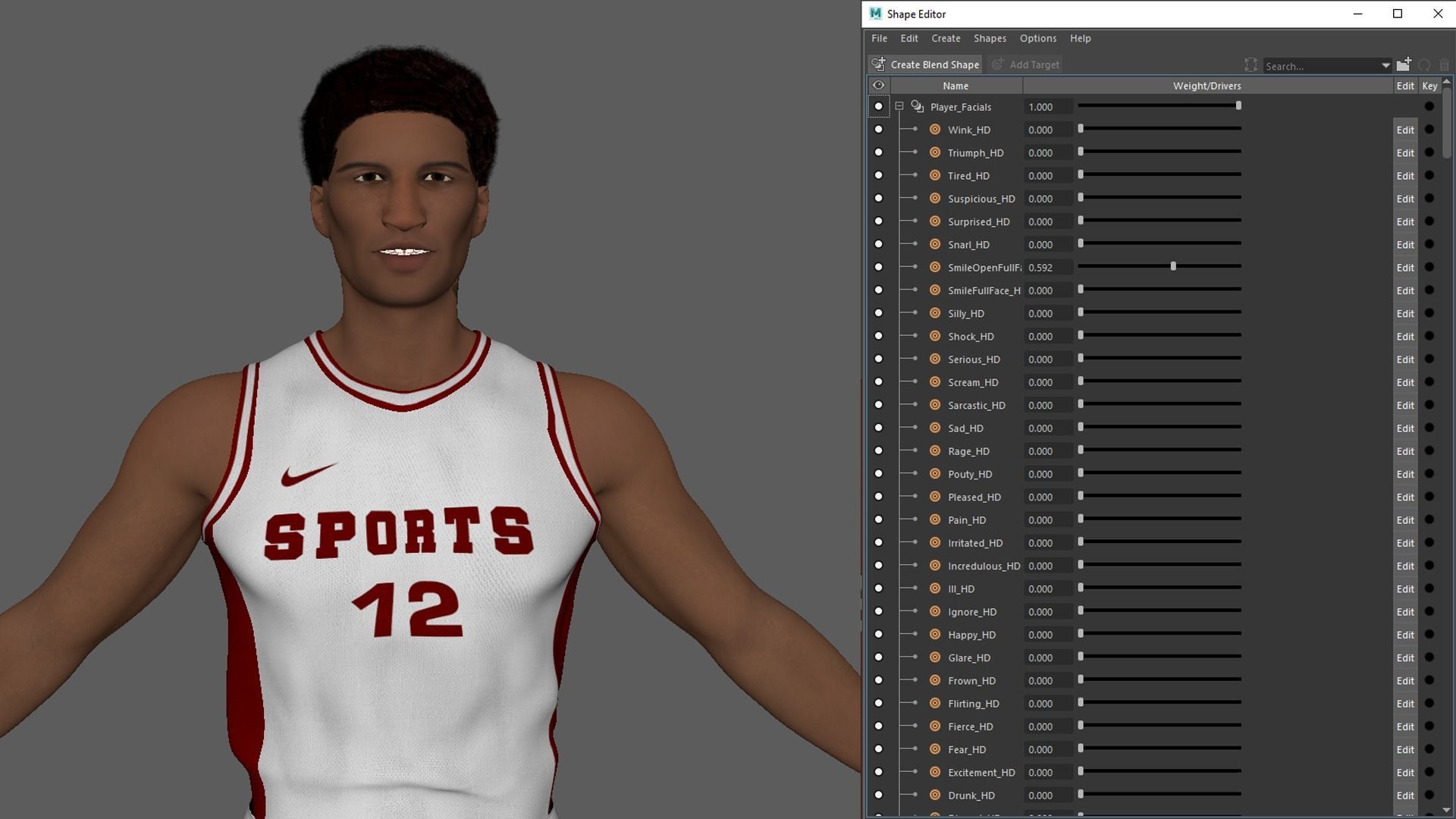
Task: Toggle visibility dot for Sad_HD
Action: coord(878,428)
